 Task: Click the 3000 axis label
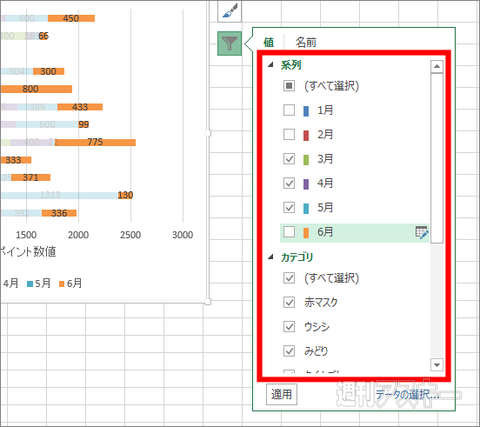coord(183,235)
